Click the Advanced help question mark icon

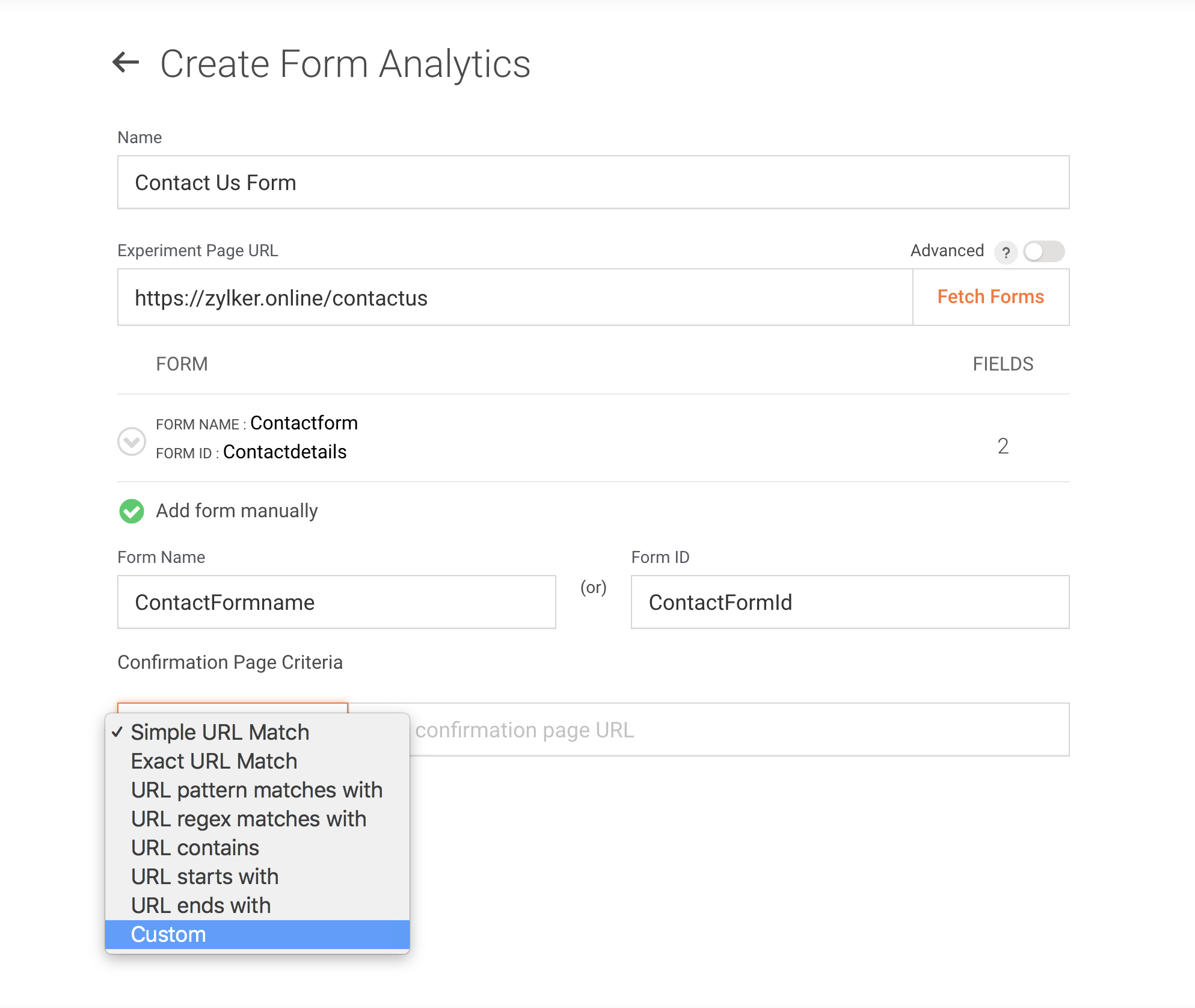click(x=1006, y=252)
